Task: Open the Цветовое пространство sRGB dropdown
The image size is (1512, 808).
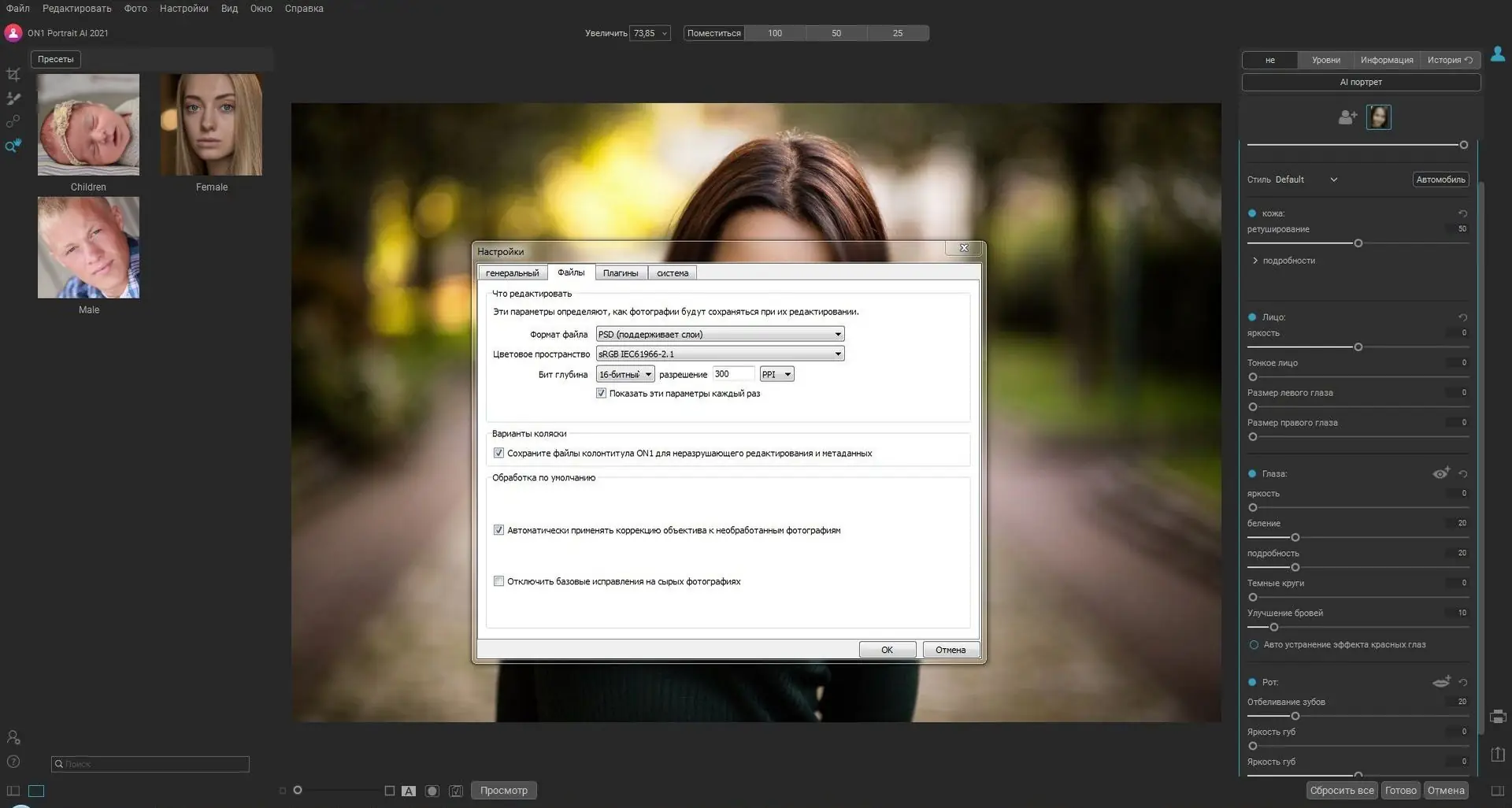Action: [720, 354]
